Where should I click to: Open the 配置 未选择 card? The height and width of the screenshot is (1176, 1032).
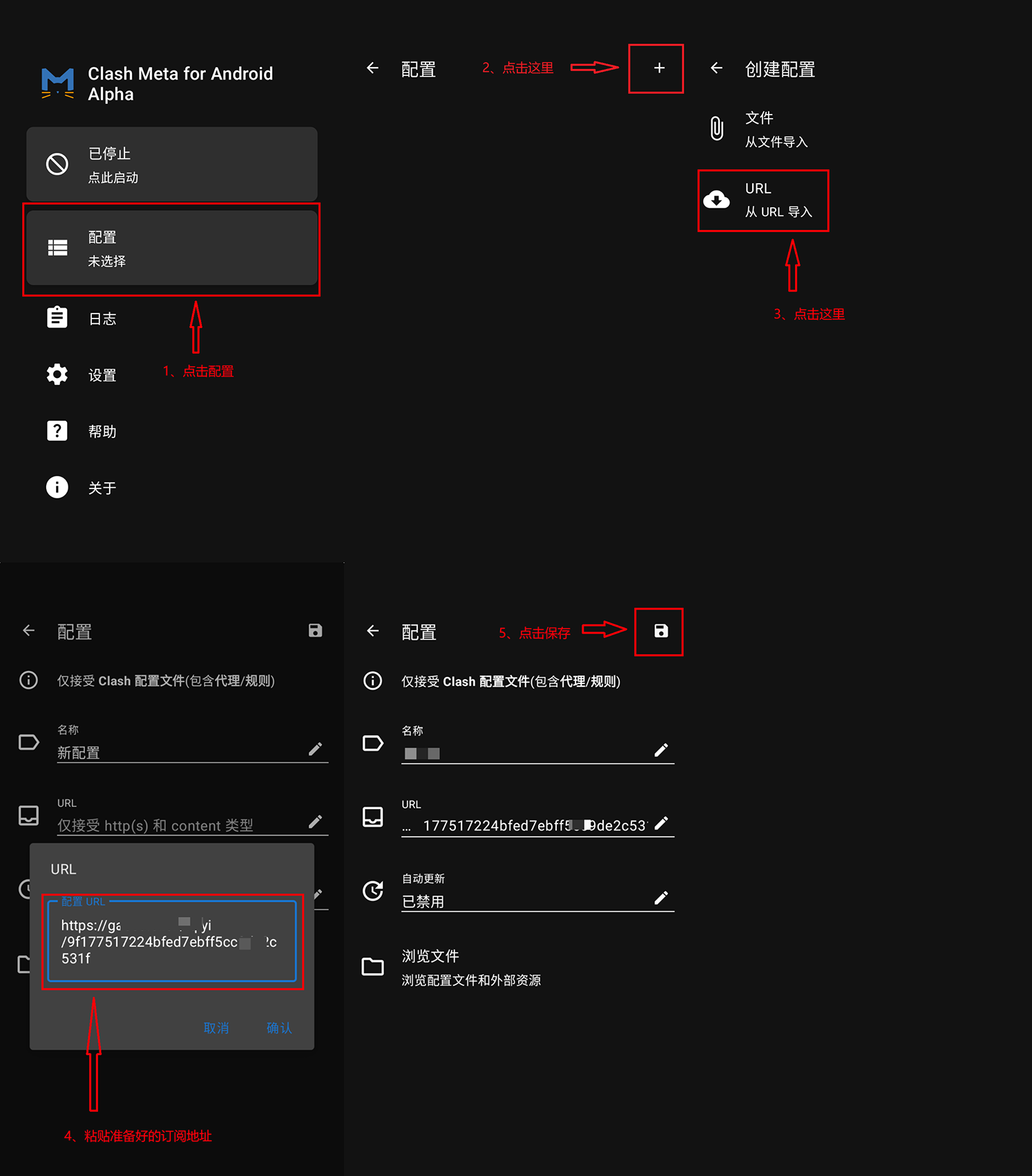(x=172, y=248)
